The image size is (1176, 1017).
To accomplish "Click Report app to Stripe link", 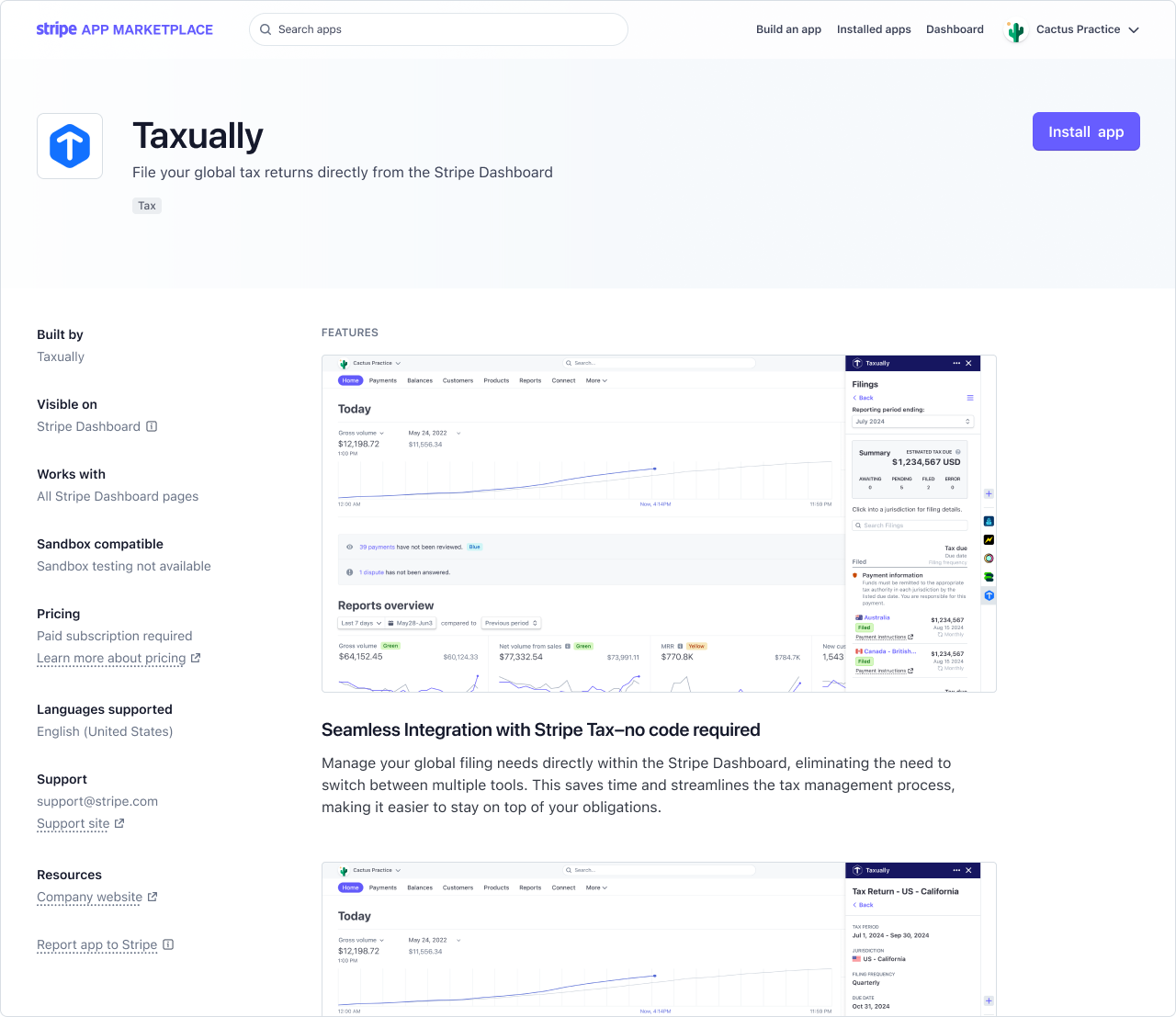I will point(96,944).
